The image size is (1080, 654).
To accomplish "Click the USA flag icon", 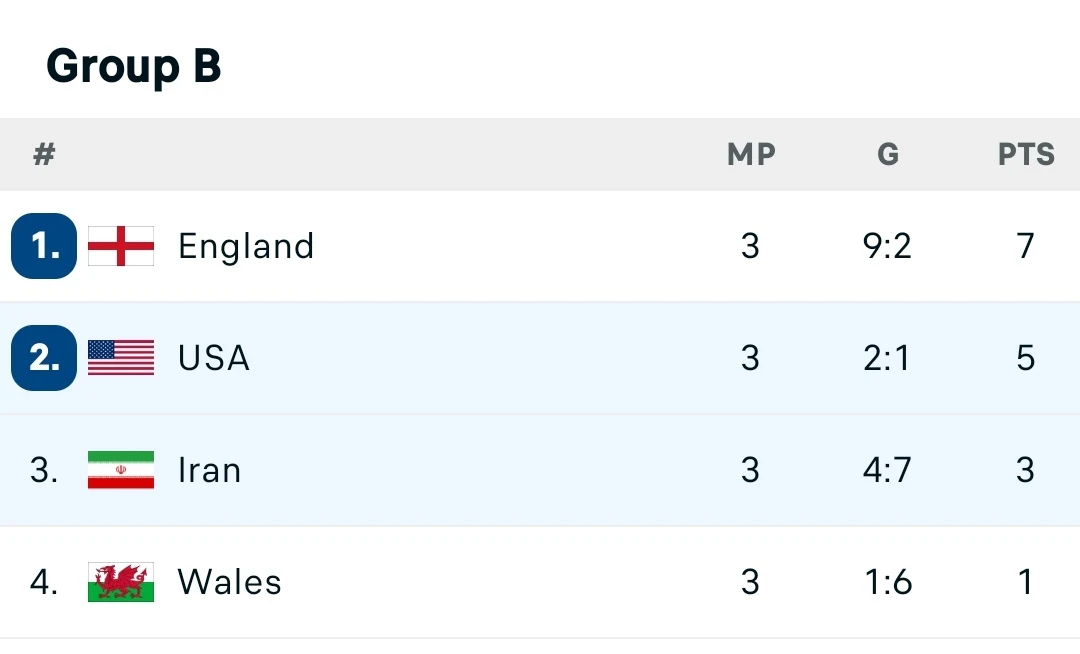I will point(121,358).
